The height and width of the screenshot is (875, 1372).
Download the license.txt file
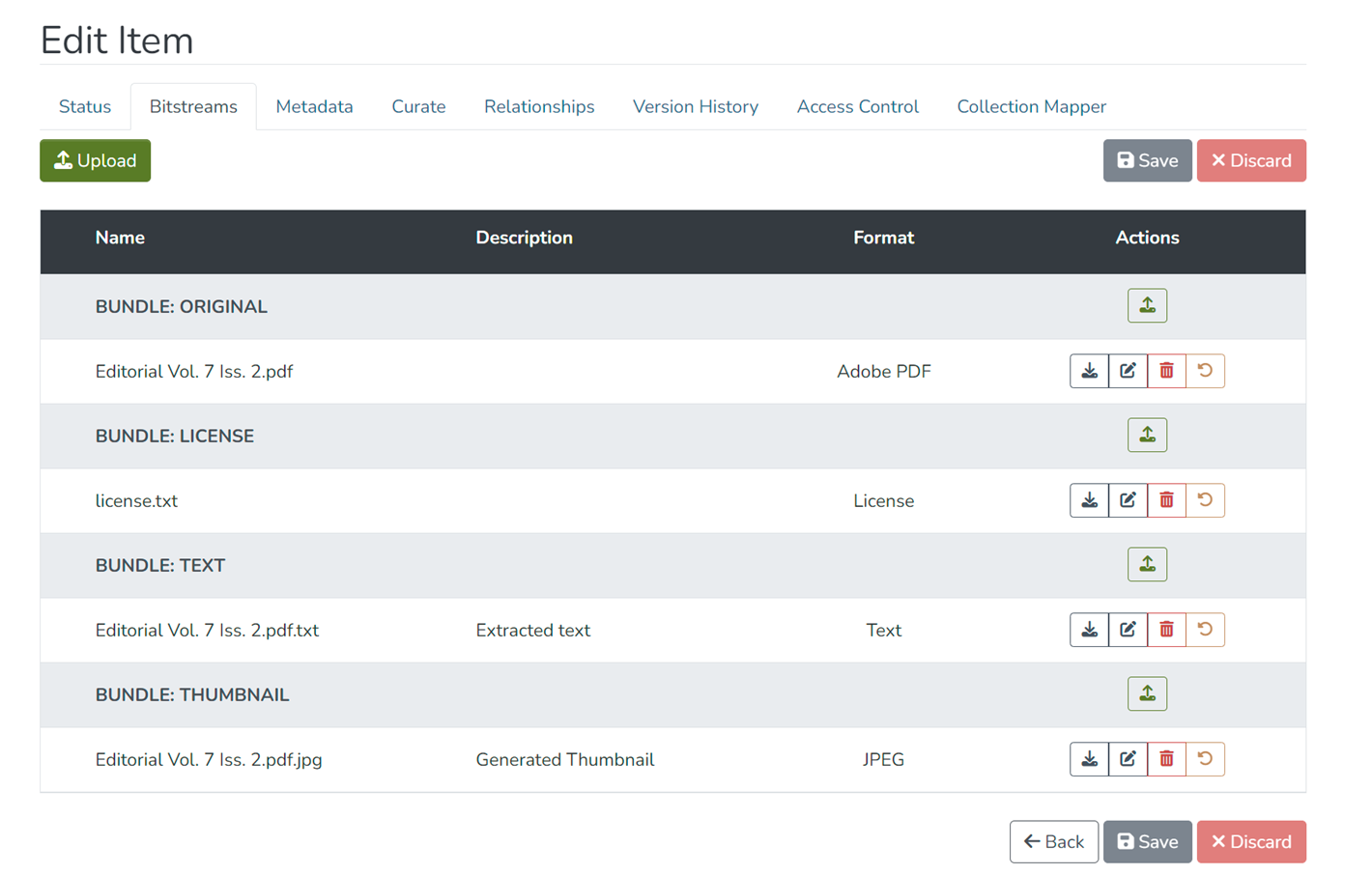pos(1089,500)
